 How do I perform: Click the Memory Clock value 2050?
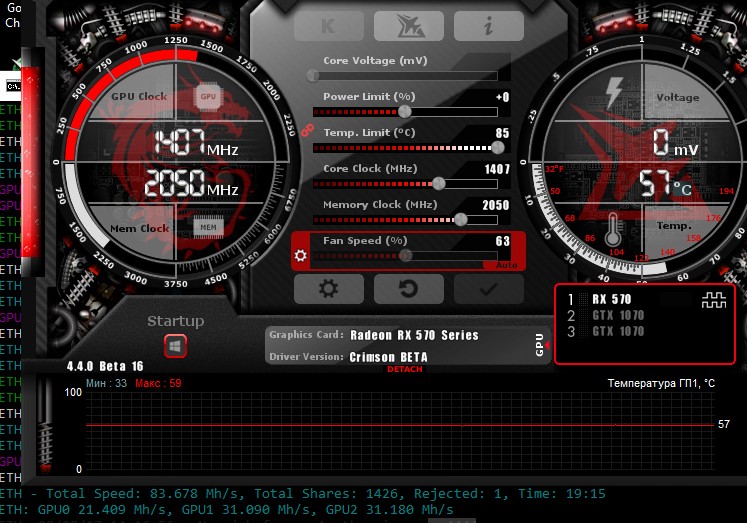[x=495, y=205]
